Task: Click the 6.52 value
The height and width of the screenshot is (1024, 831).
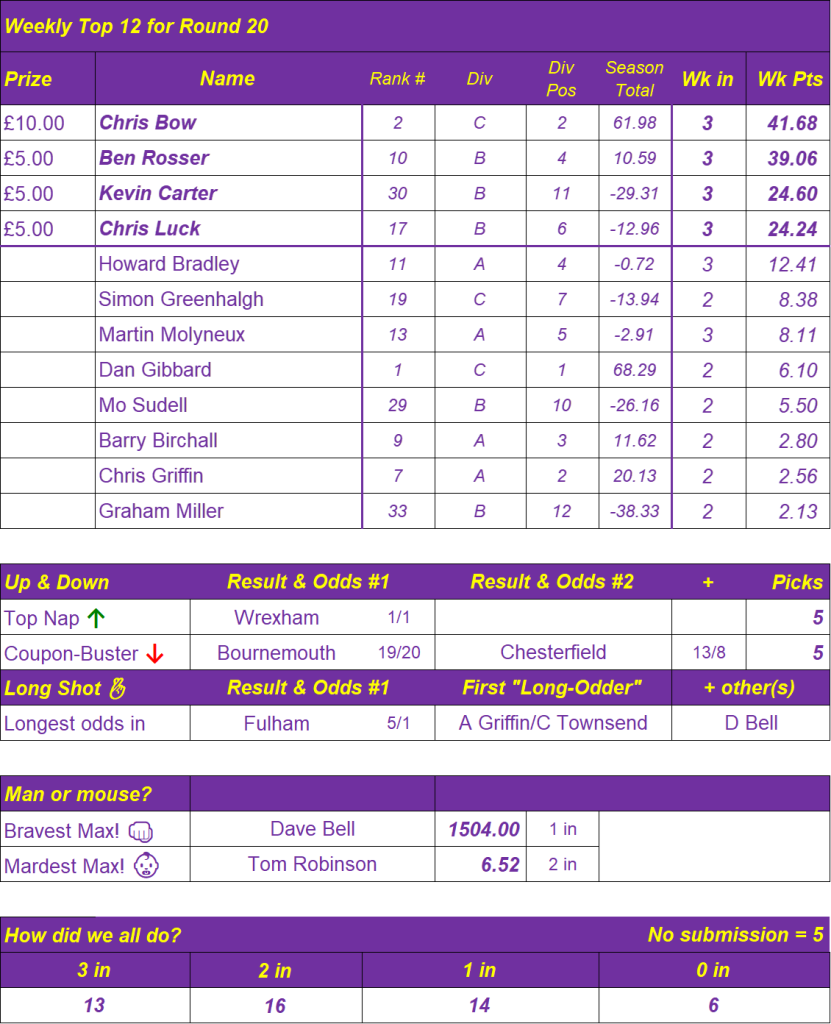Action: pyautogui.click(x=500, y=865)
